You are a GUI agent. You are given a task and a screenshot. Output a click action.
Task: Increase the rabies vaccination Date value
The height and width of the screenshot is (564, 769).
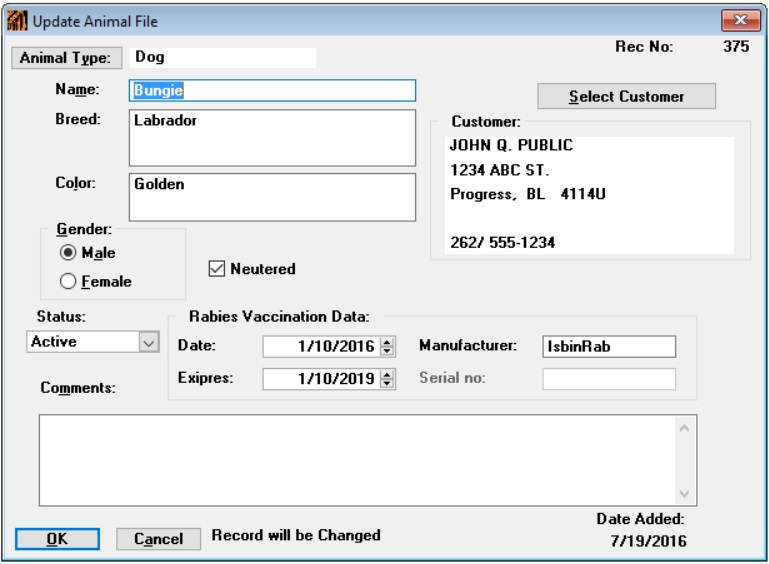(x=389, y=342)
